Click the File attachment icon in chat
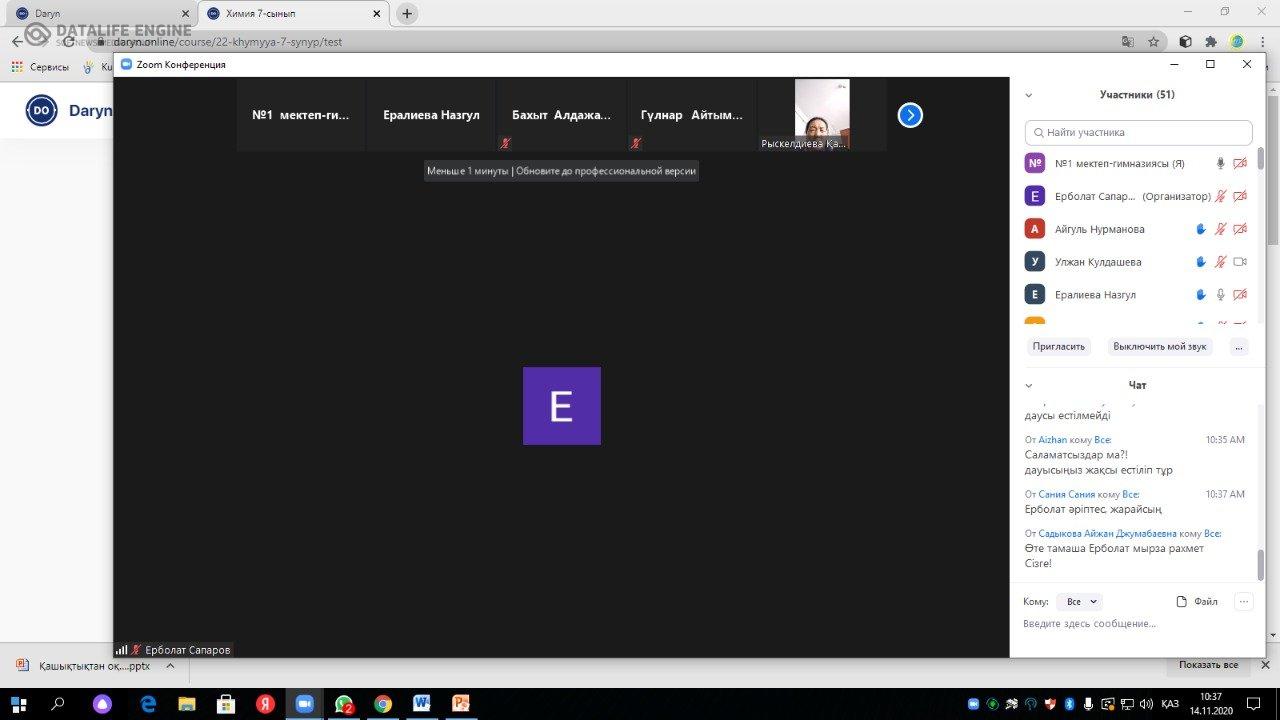Viewport: 1280px width, 720px height. click(1197, 601)
